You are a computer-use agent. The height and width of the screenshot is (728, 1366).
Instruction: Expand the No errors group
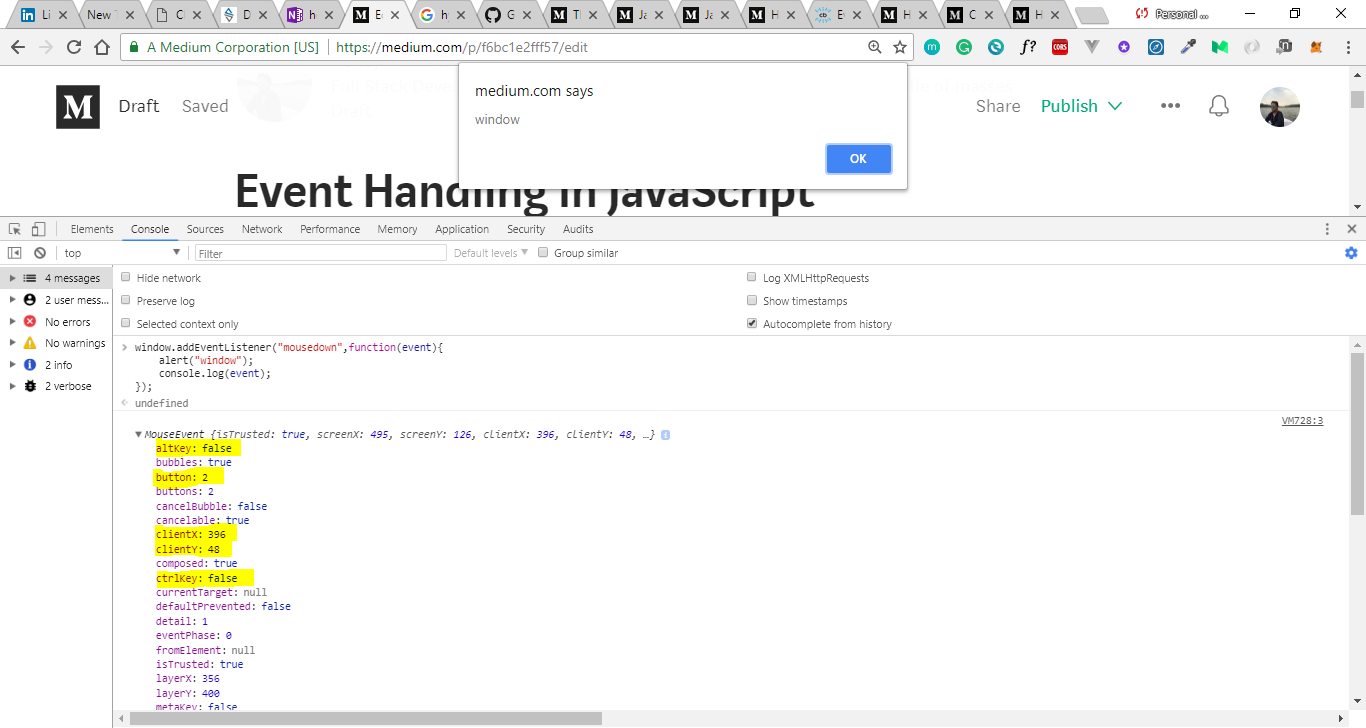13,322
